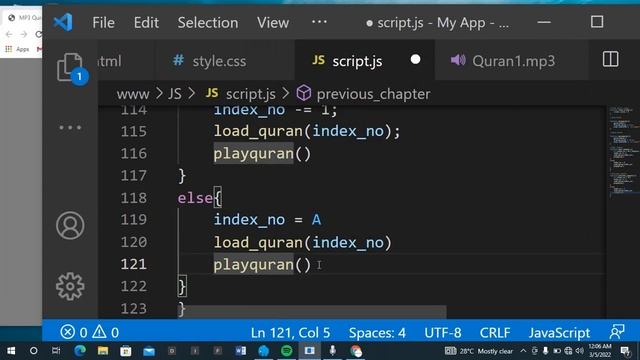Viewport: 640px width, 360px height.
Task: Open Chrome from taskbar
Action: [356, 351]
